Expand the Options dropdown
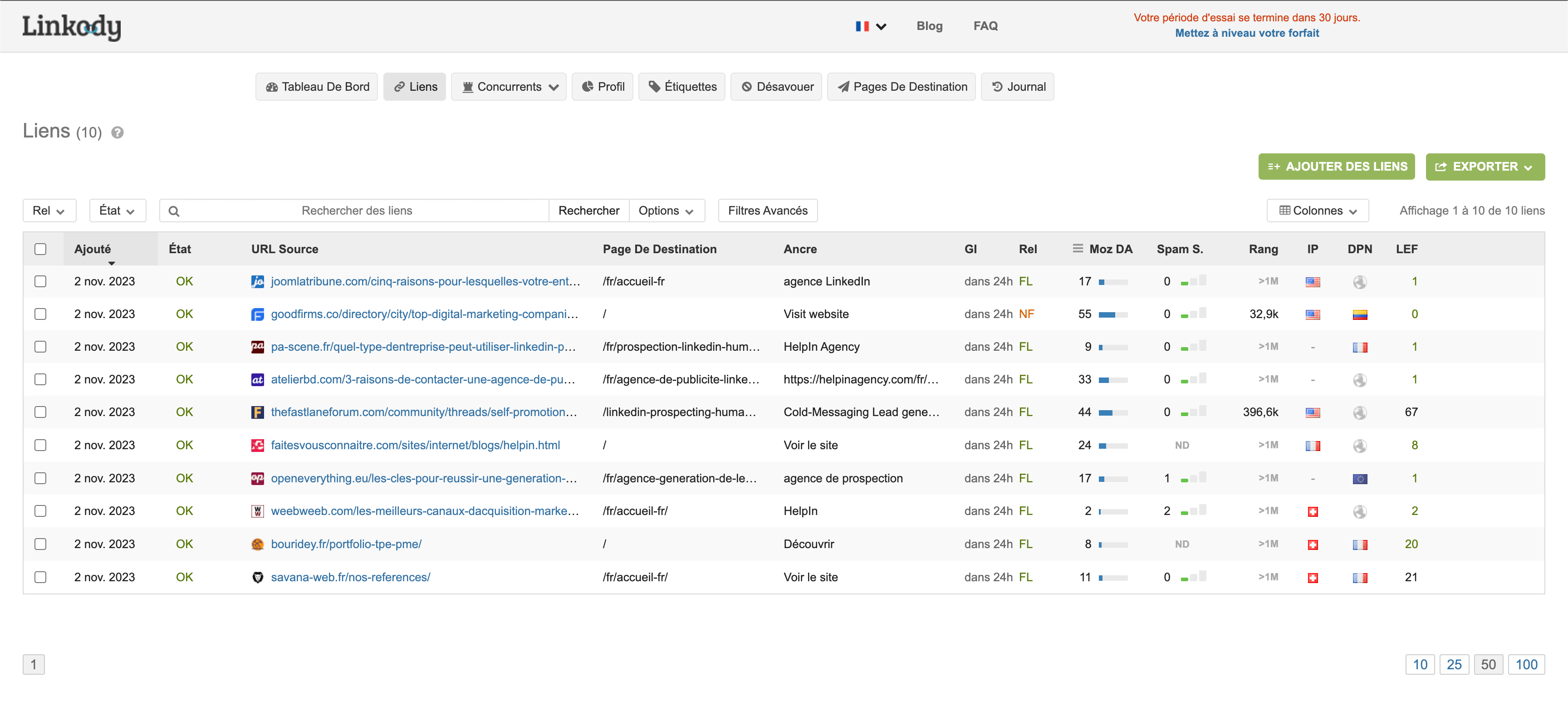The image size is (1568, 716). coord(666,211)
